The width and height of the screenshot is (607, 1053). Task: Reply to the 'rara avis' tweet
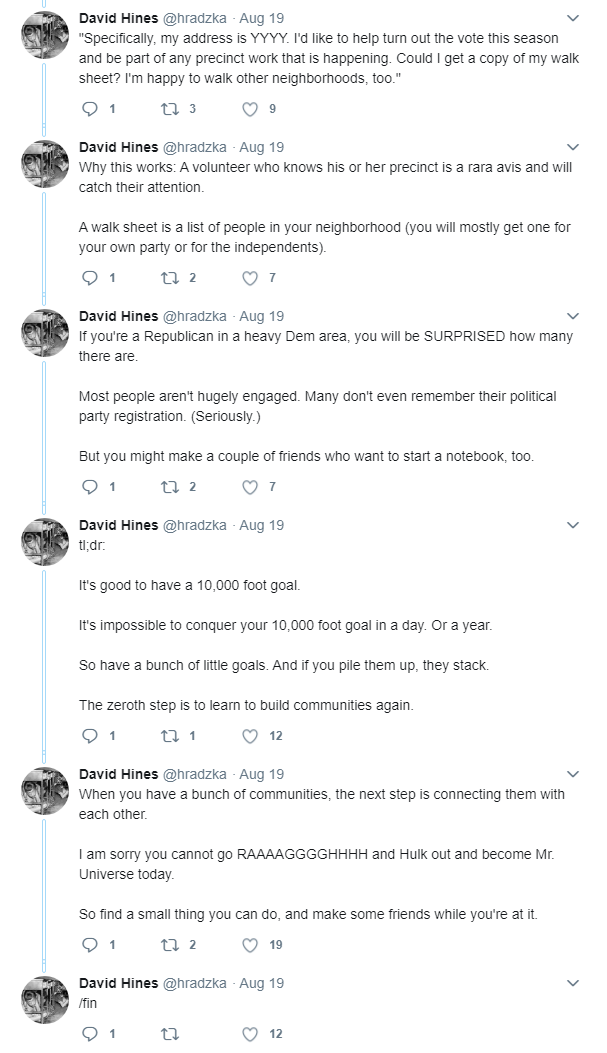pyautogui.click(x=90, y=277)
